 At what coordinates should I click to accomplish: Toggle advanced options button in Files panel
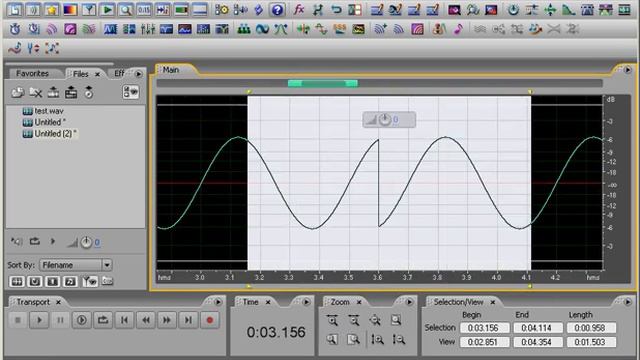click(x=131, y=92)
